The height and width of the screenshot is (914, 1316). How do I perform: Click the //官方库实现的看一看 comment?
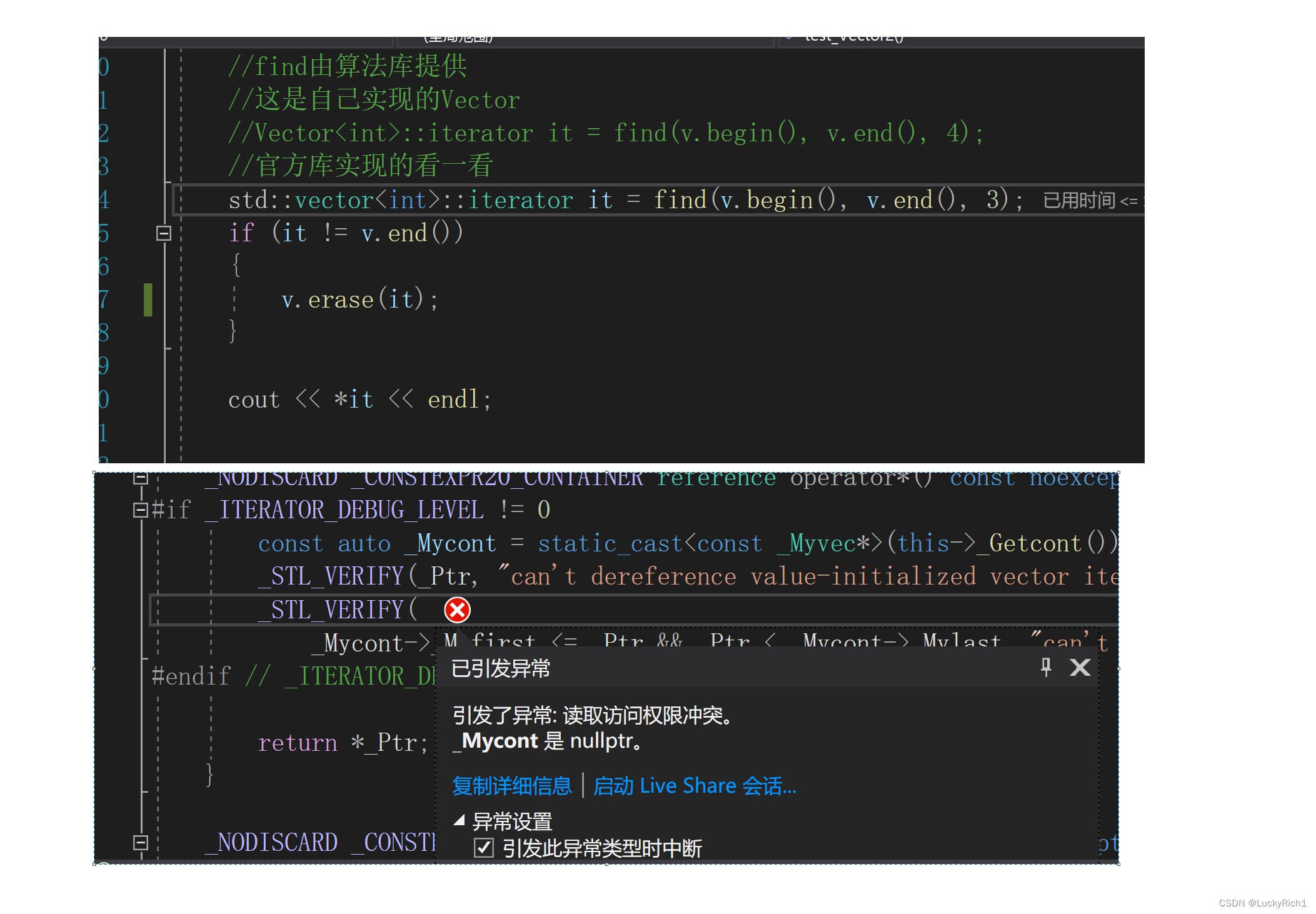(361, 166)
